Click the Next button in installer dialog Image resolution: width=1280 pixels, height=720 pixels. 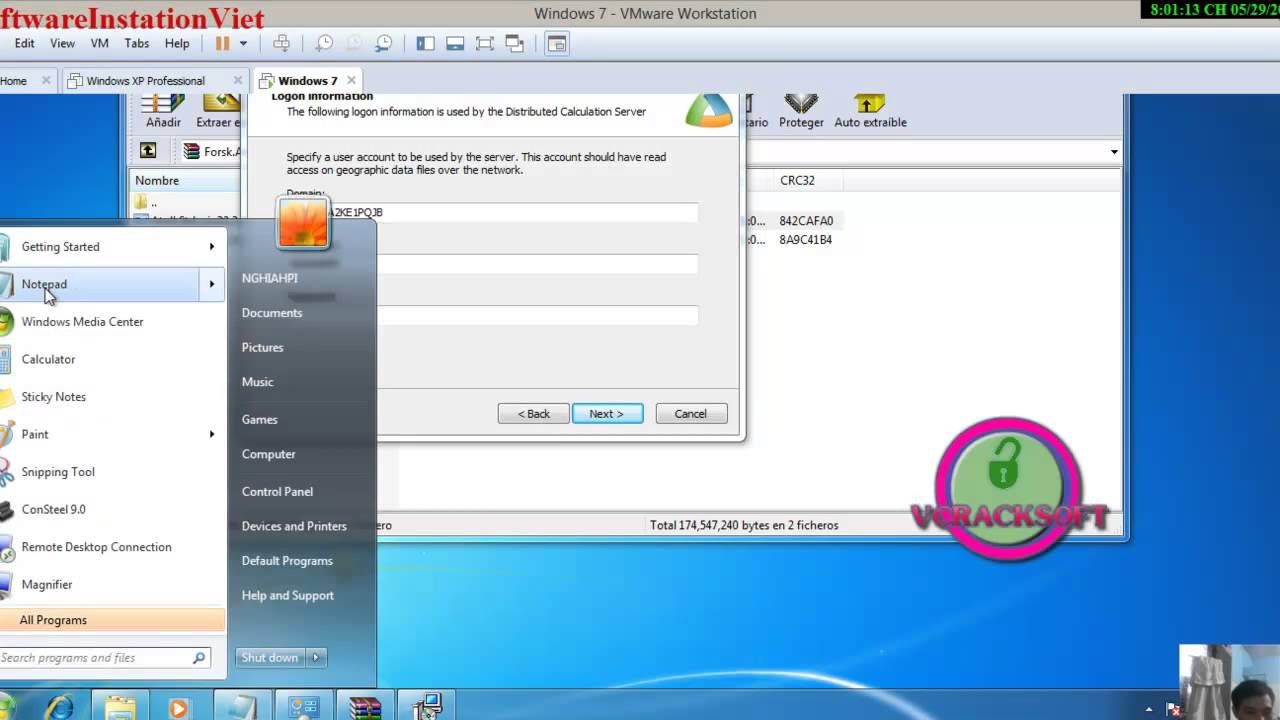[607, 414]
